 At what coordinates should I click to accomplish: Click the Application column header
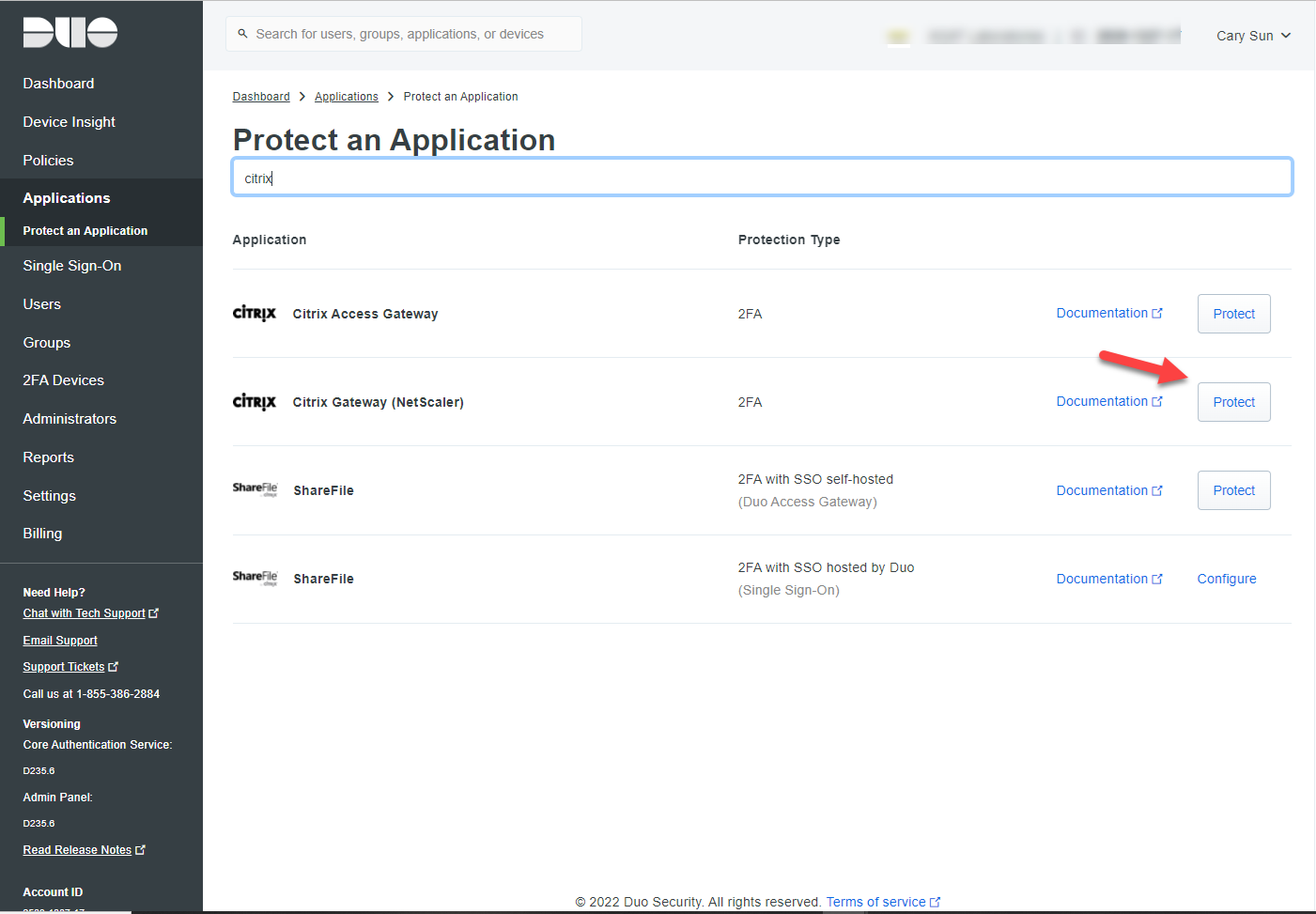point(270,240)
